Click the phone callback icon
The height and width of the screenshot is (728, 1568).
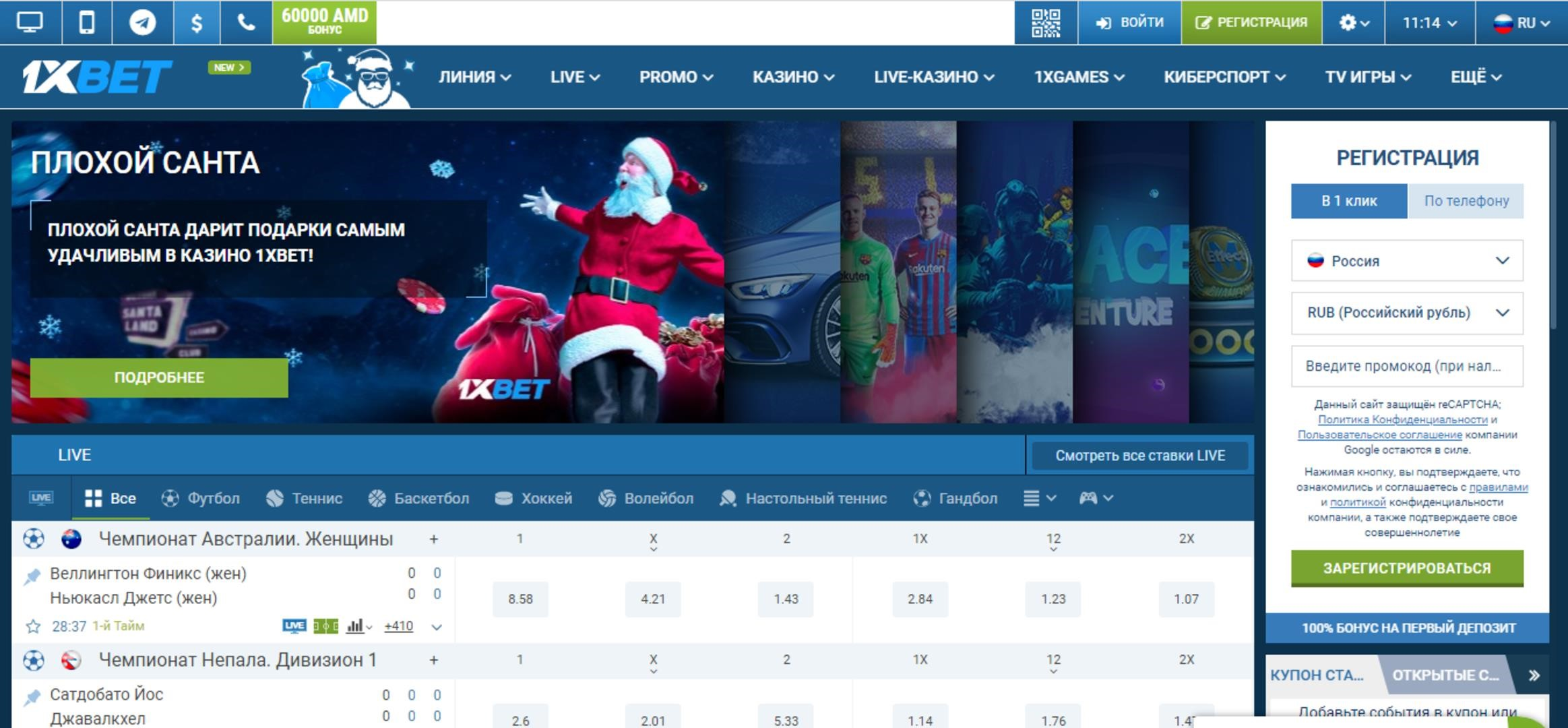[x=246, y=22]
